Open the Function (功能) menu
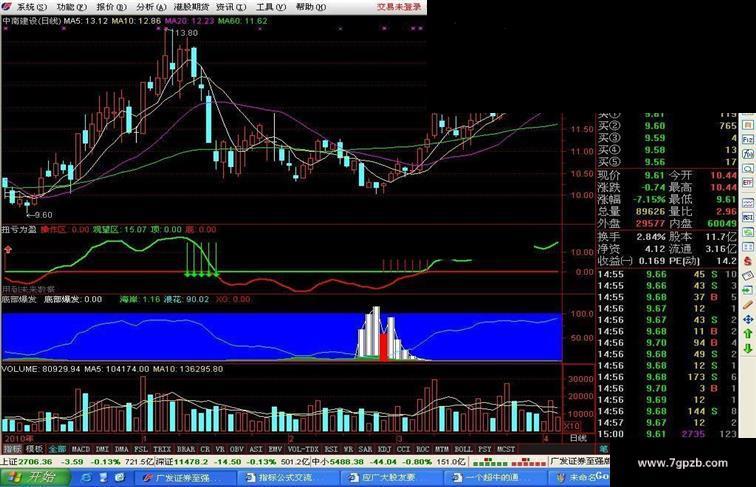 [72, 7]
